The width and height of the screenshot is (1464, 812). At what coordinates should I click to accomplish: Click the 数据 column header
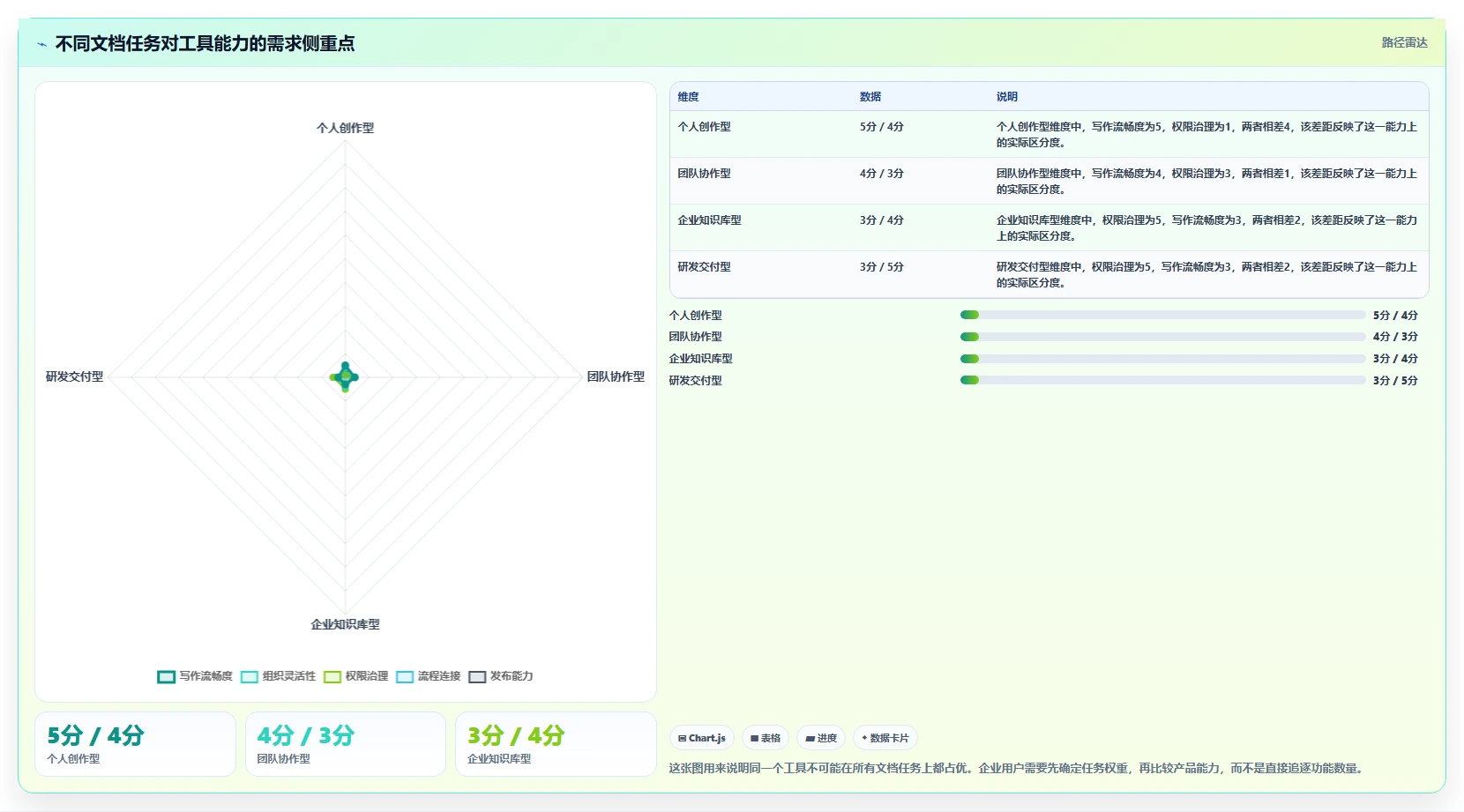pos(870,97)
